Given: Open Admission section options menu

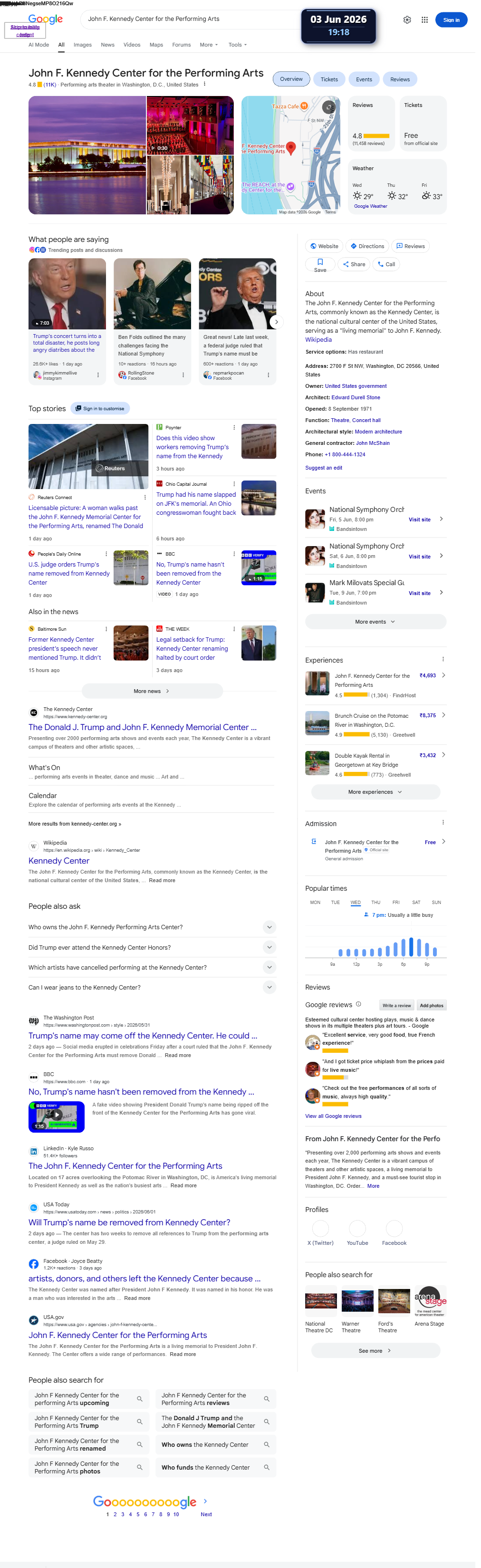Looking at the screenshot, I should (443, 822).
